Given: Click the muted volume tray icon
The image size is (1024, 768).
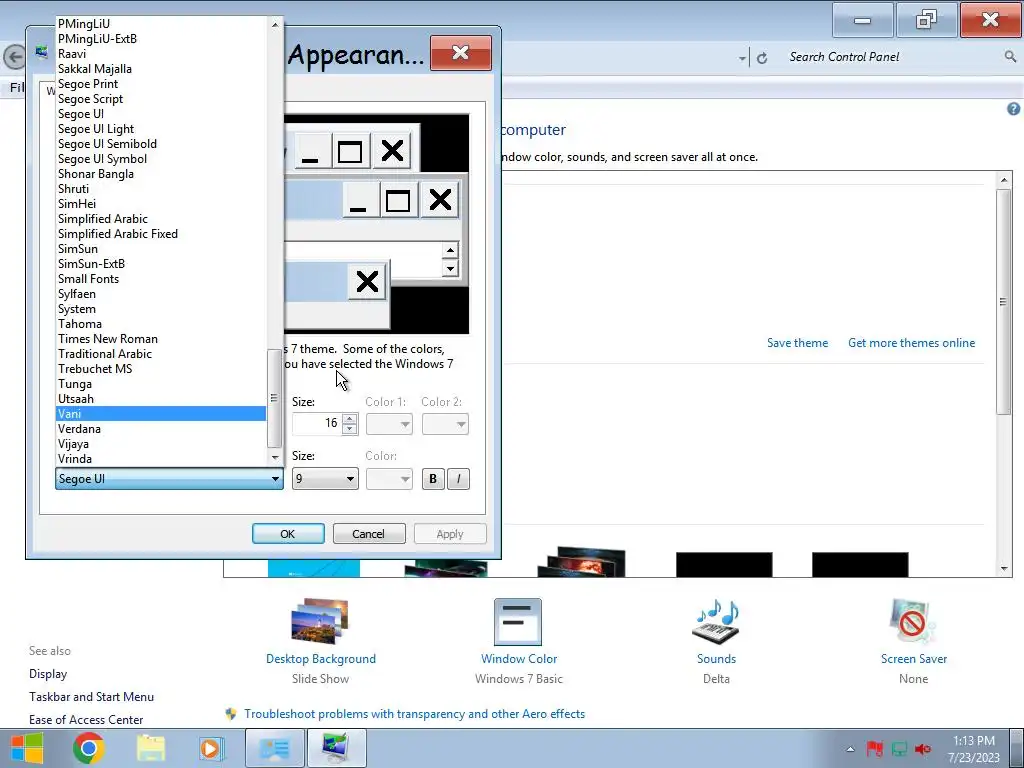Looking at the screenshot, I should 923,749.
